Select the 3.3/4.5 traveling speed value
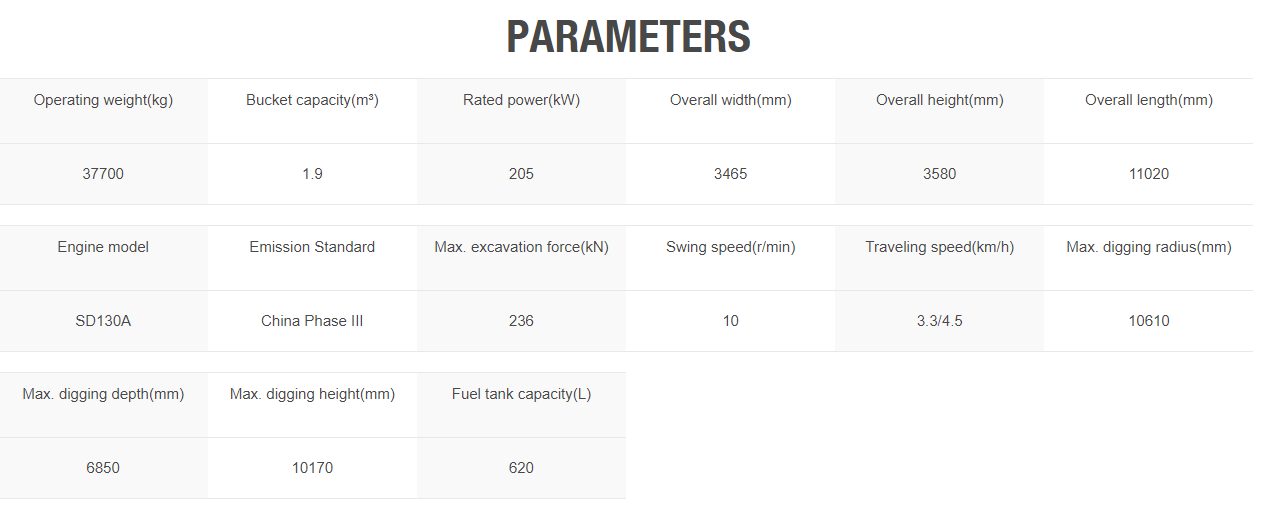 tap(939, 321)
